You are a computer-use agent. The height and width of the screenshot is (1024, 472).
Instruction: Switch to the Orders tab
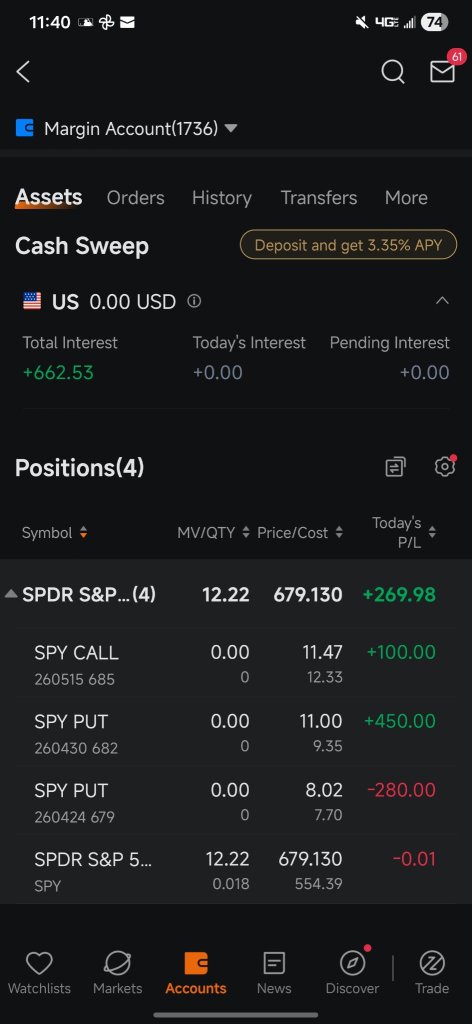pyautogui.click(x=136, y=198)
